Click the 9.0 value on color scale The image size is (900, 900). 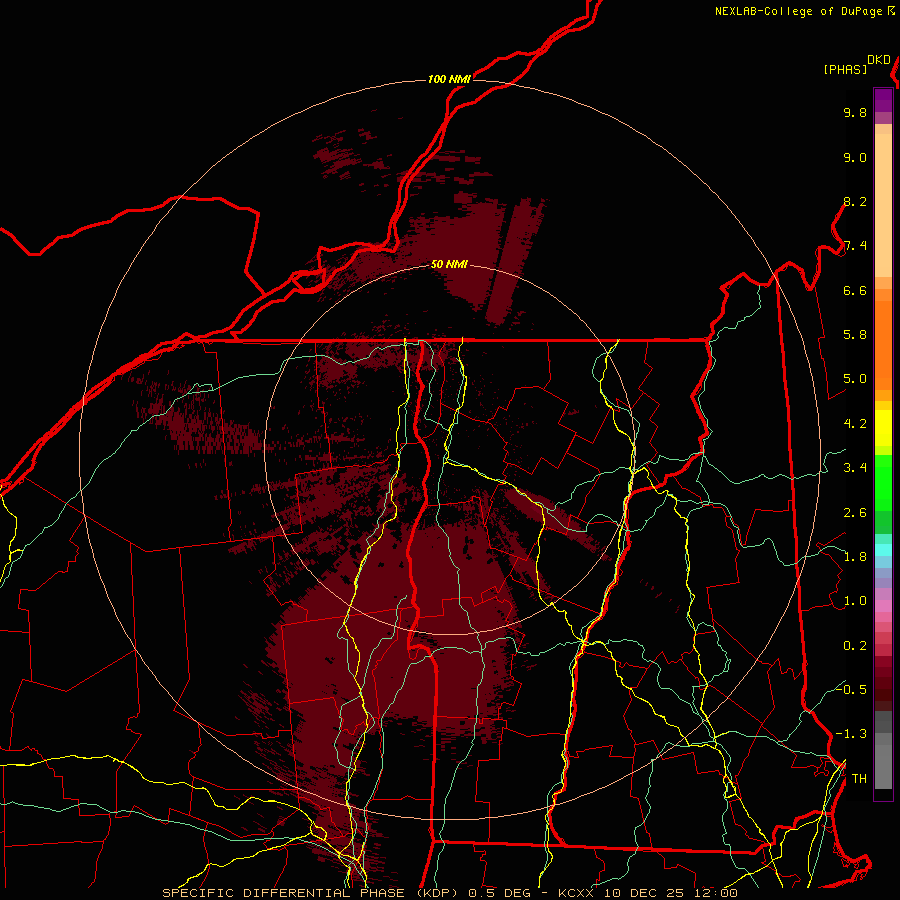(855, 157)
